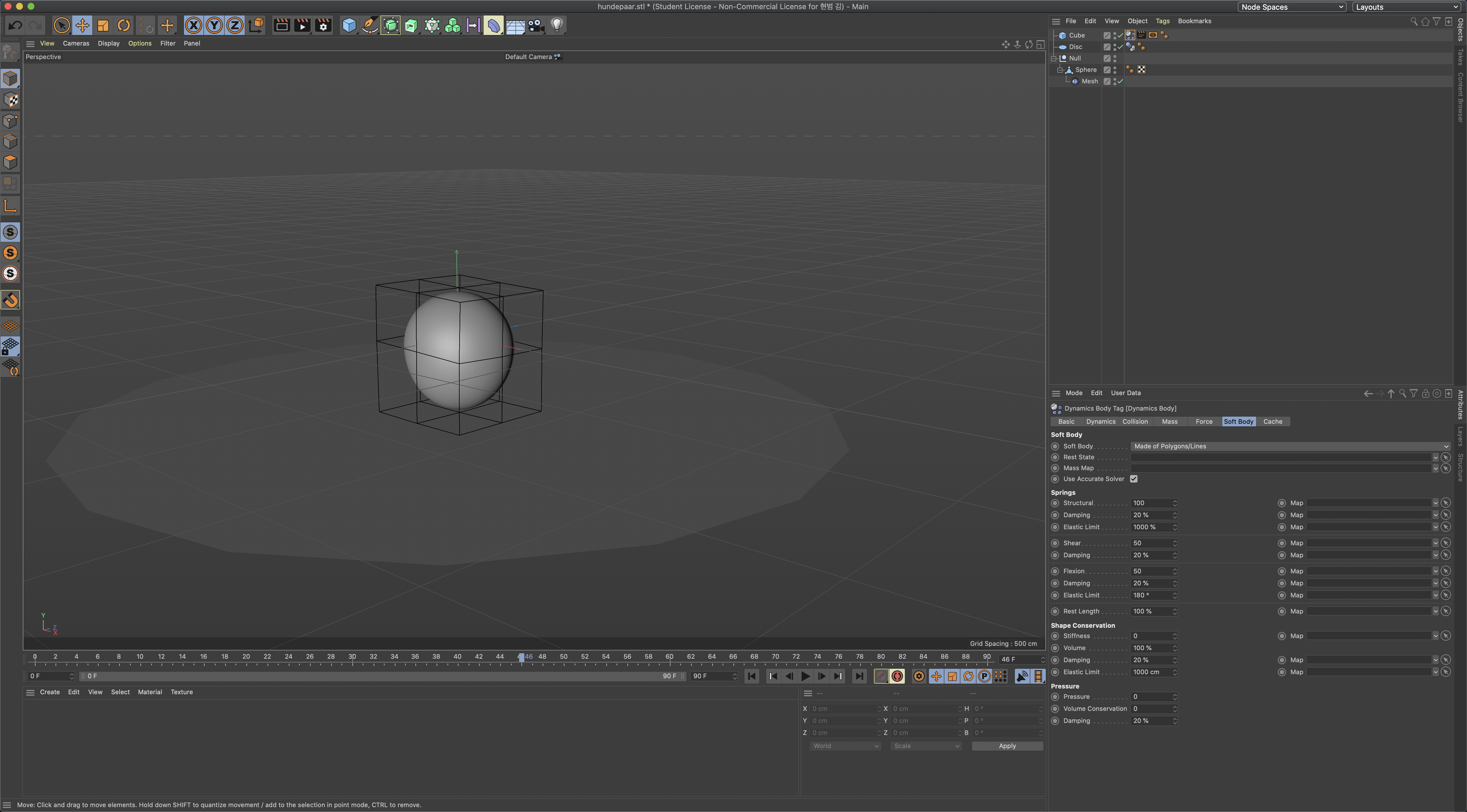This screenshot has width=1467, height=812.
Task: Toggle Disc enabled checkmark
Action: [x=1120, y=47]
